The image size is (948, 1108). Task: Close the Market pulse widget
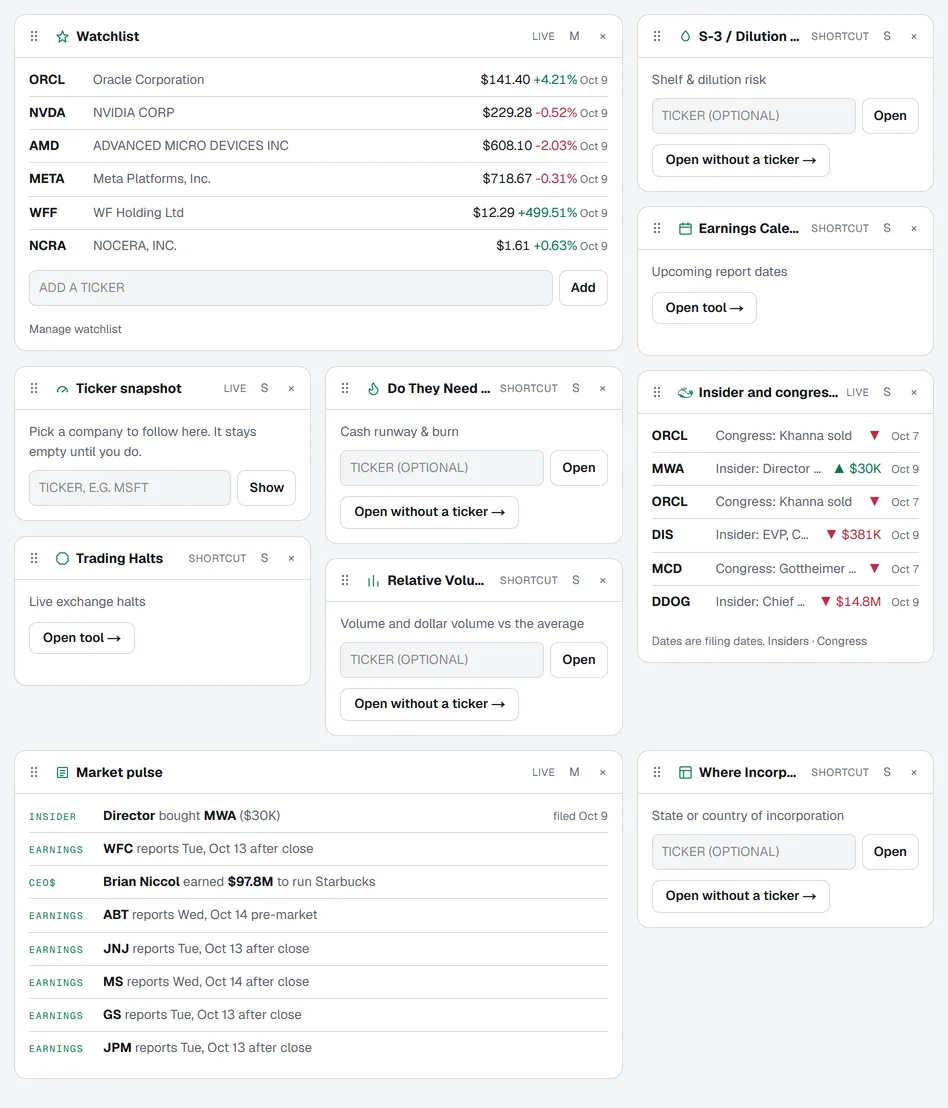pos(603,772)
